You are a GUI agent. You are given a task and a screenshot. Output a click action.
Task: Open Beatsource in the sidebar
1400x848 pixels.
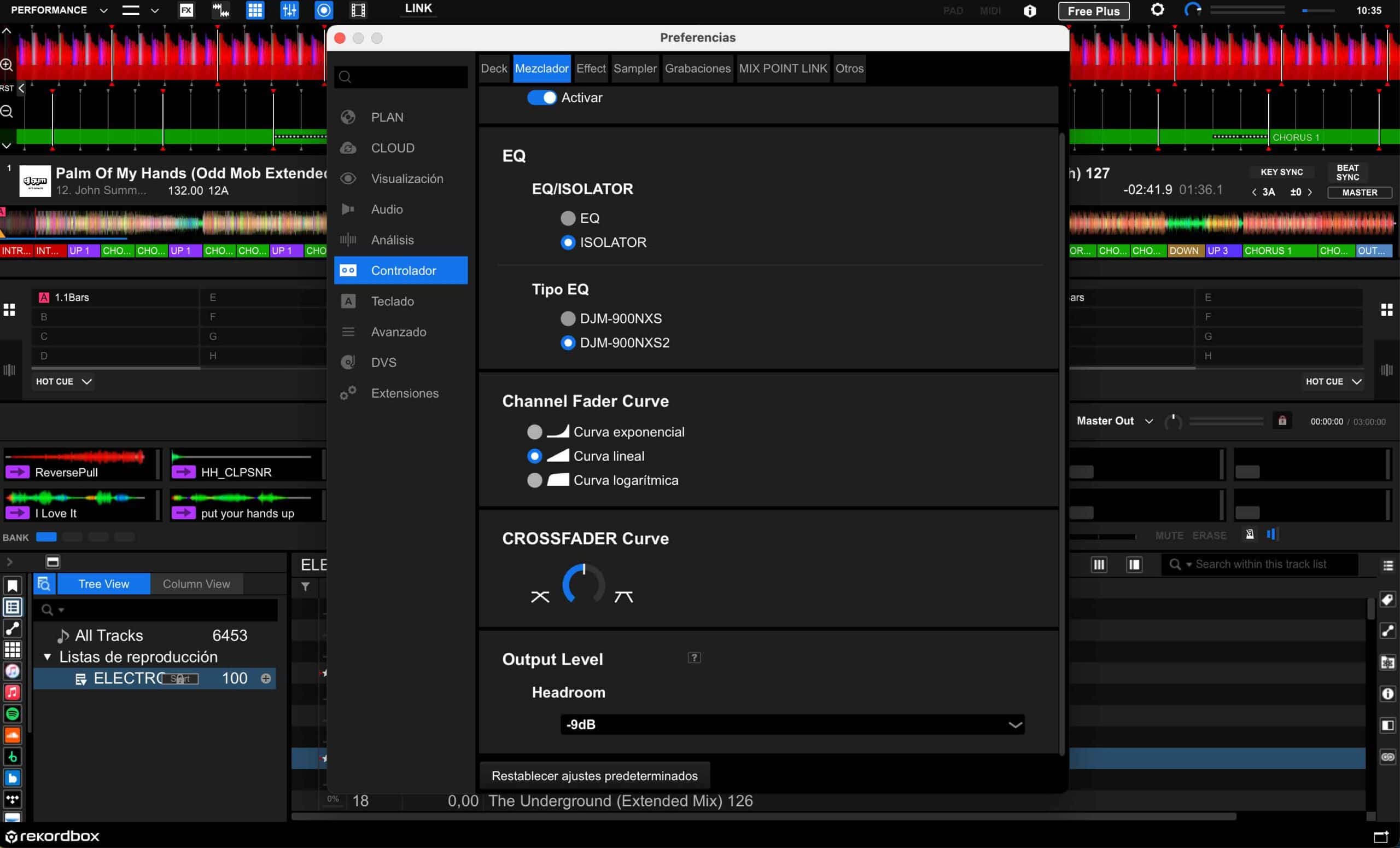tap(13, 777)
